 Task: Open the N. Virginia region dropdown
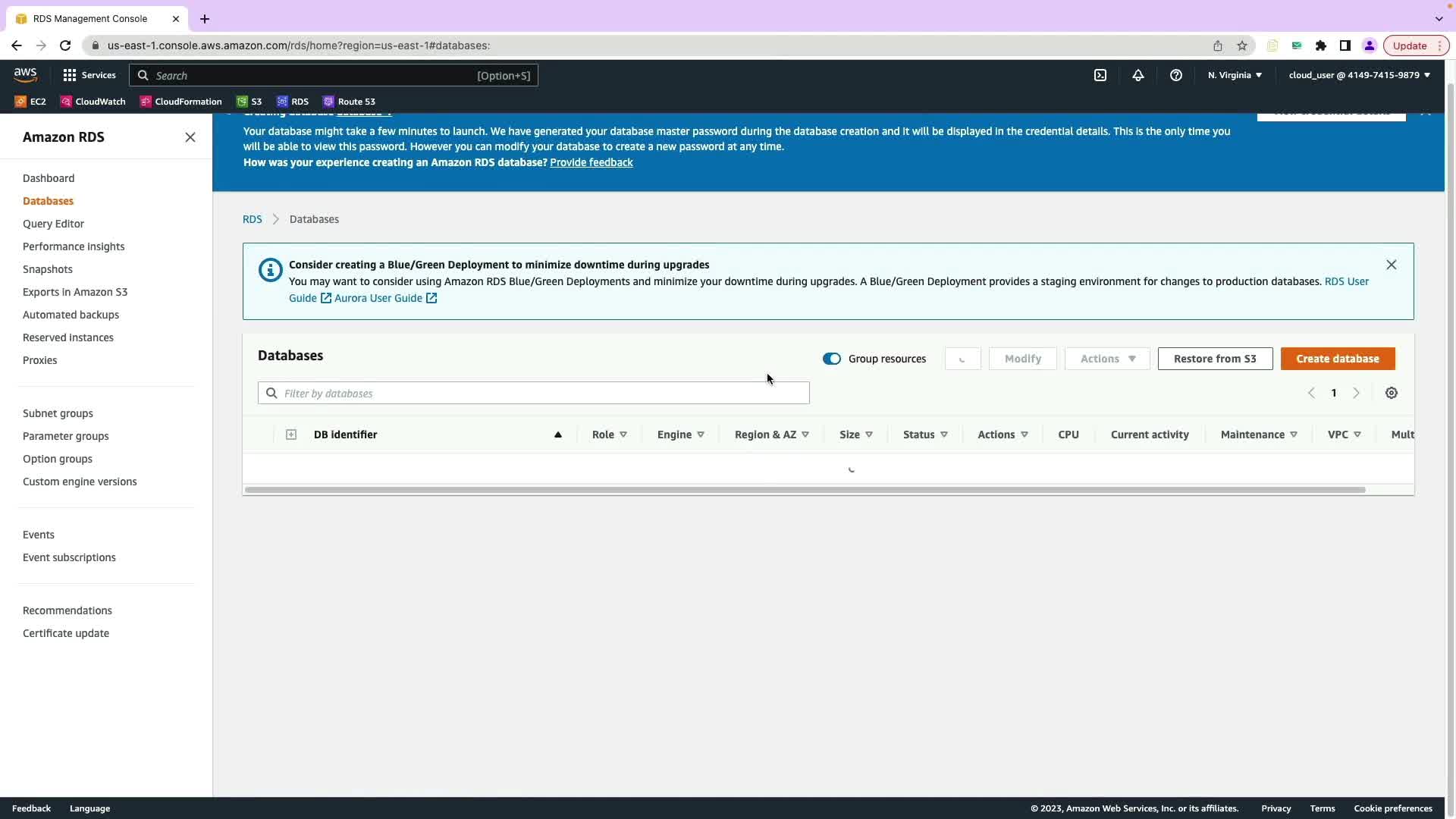(1235, 75)
